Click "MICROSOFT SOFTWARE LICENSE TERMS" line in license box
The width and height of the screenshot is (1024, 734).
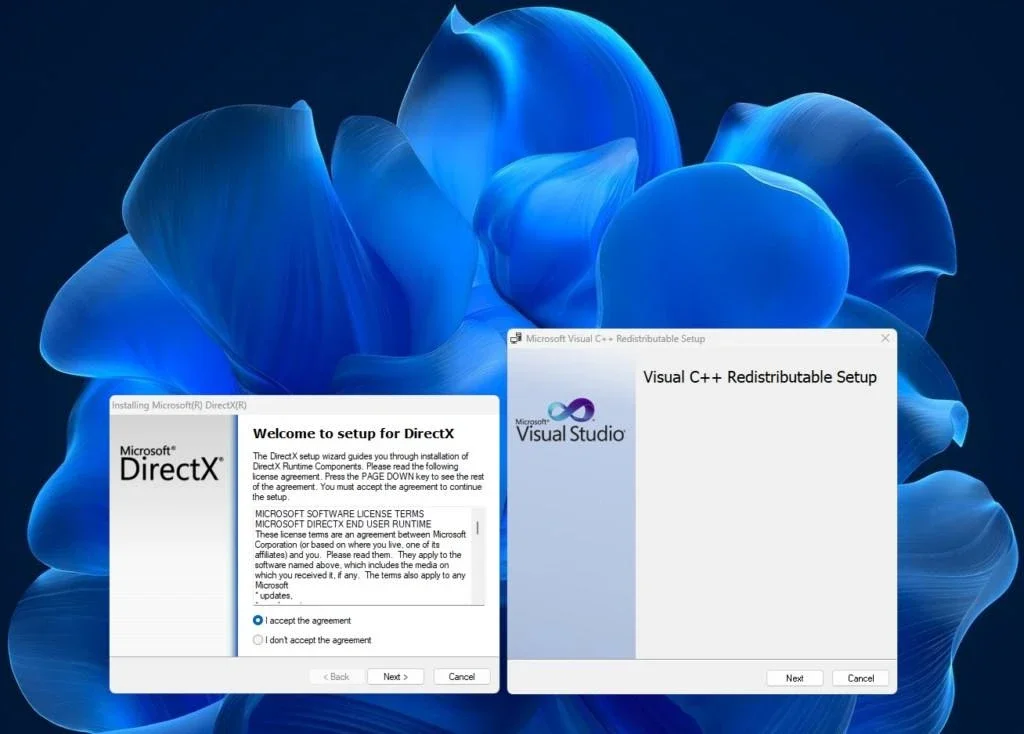point(340,514)
